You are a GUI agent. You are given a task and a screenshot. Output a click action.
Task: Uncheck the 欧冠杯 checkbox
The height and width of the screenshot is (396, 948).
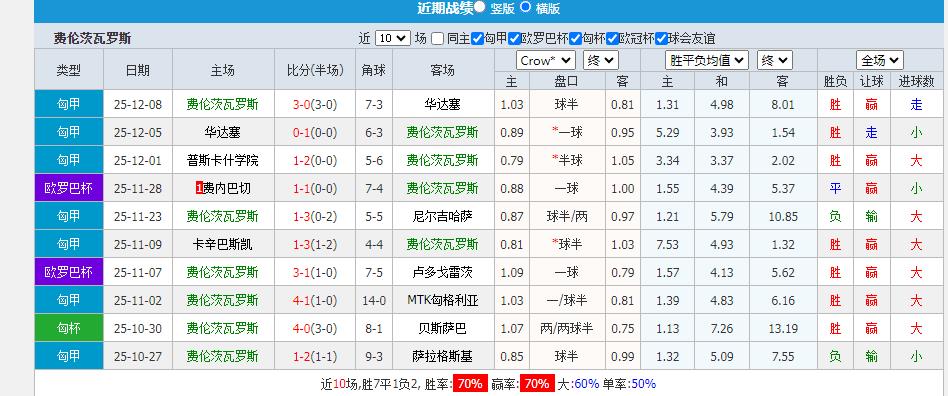(612, 39)
